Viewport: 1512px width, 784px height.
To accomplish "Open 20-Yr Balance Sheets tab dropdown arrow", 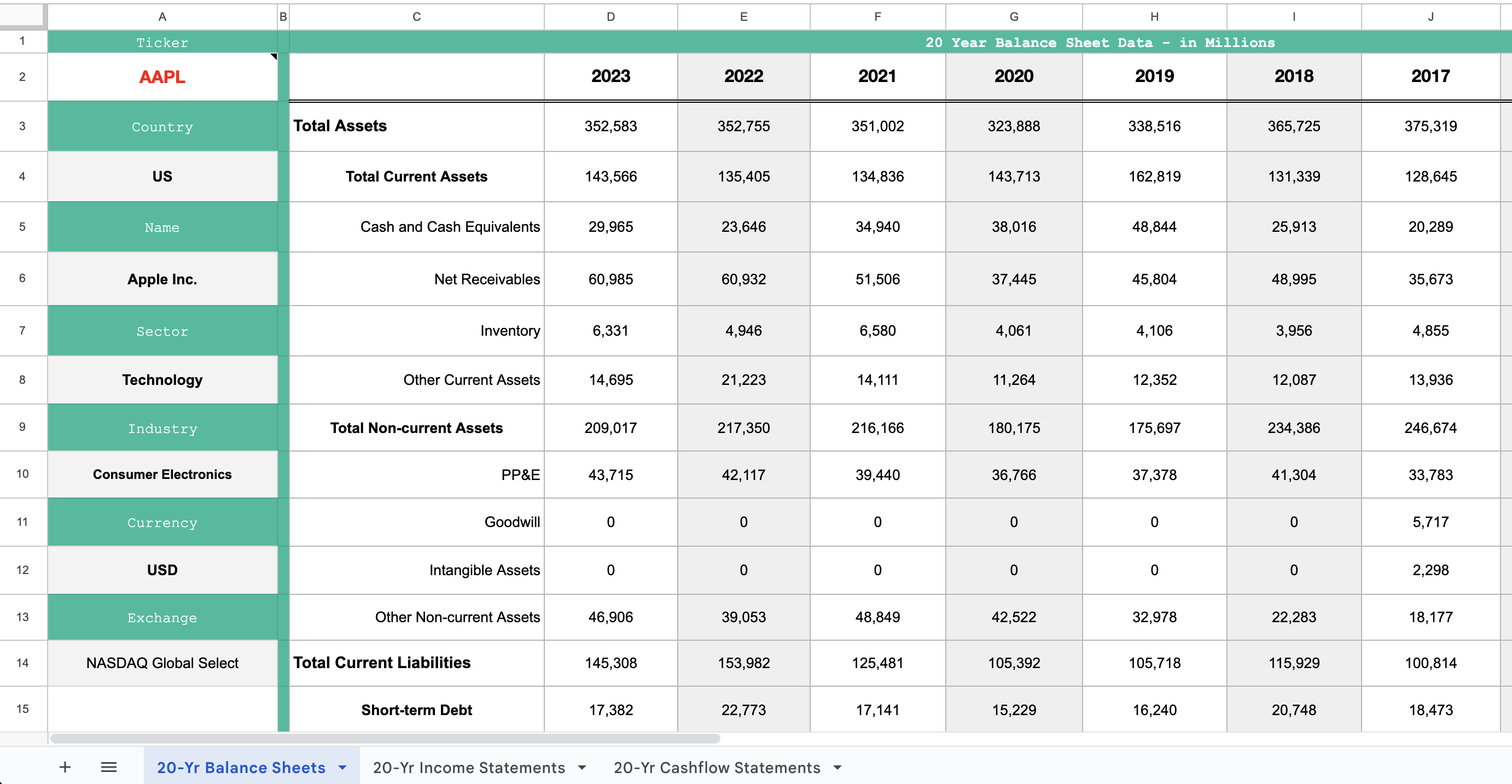I will pos(343,767).
